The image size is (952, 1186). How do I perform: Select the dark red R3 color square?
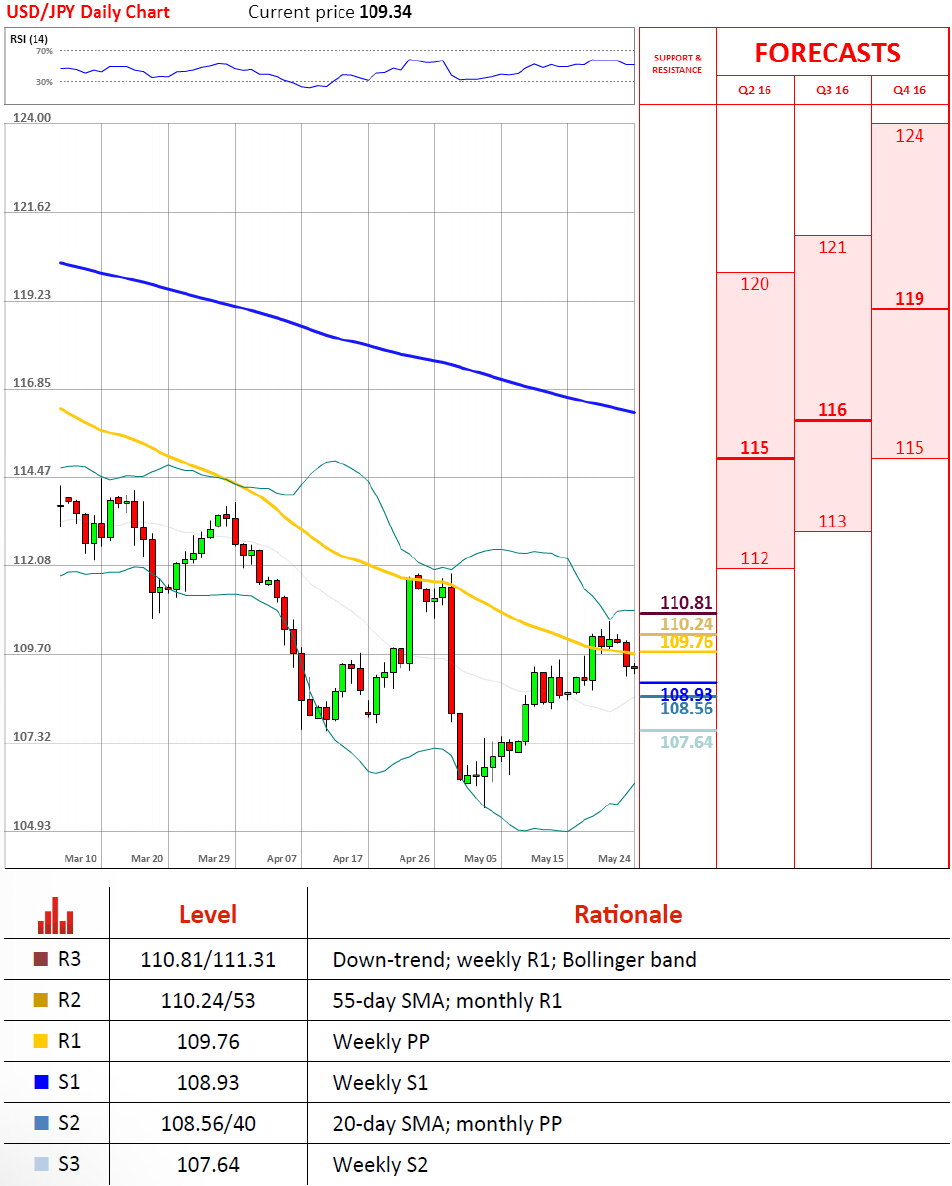tap(41, 960)
